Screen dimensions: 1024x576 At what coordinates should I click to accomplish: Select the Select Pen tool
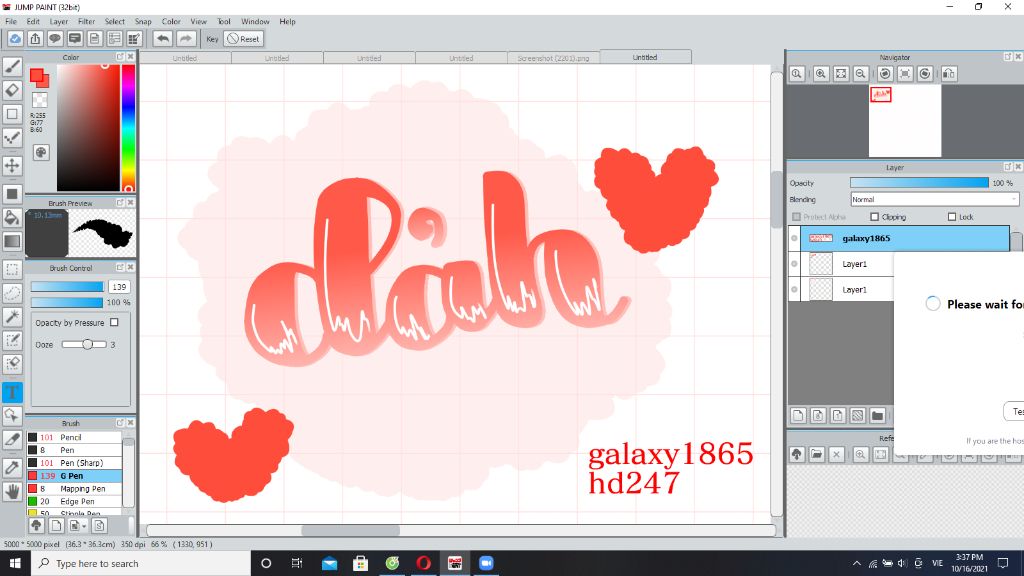[x=12, y=340]
